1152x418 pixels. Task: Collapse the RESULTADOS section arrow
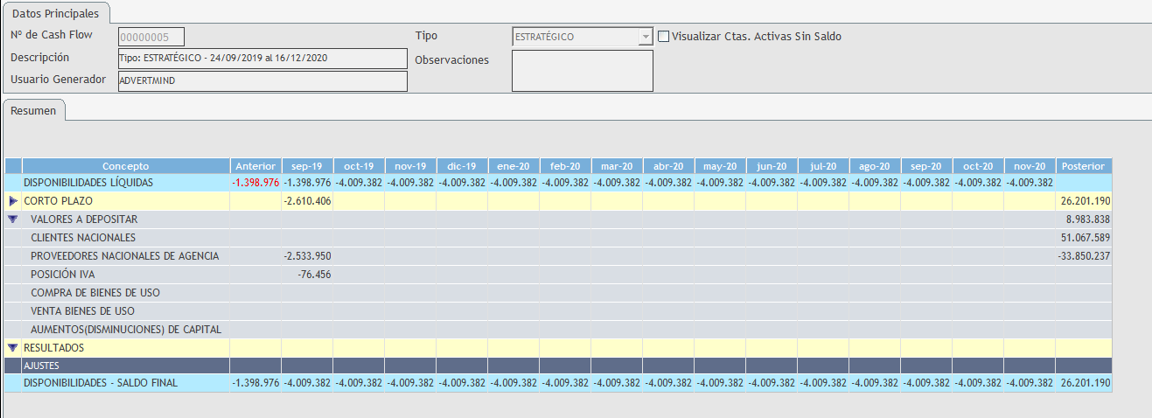[x=13, y=348]
